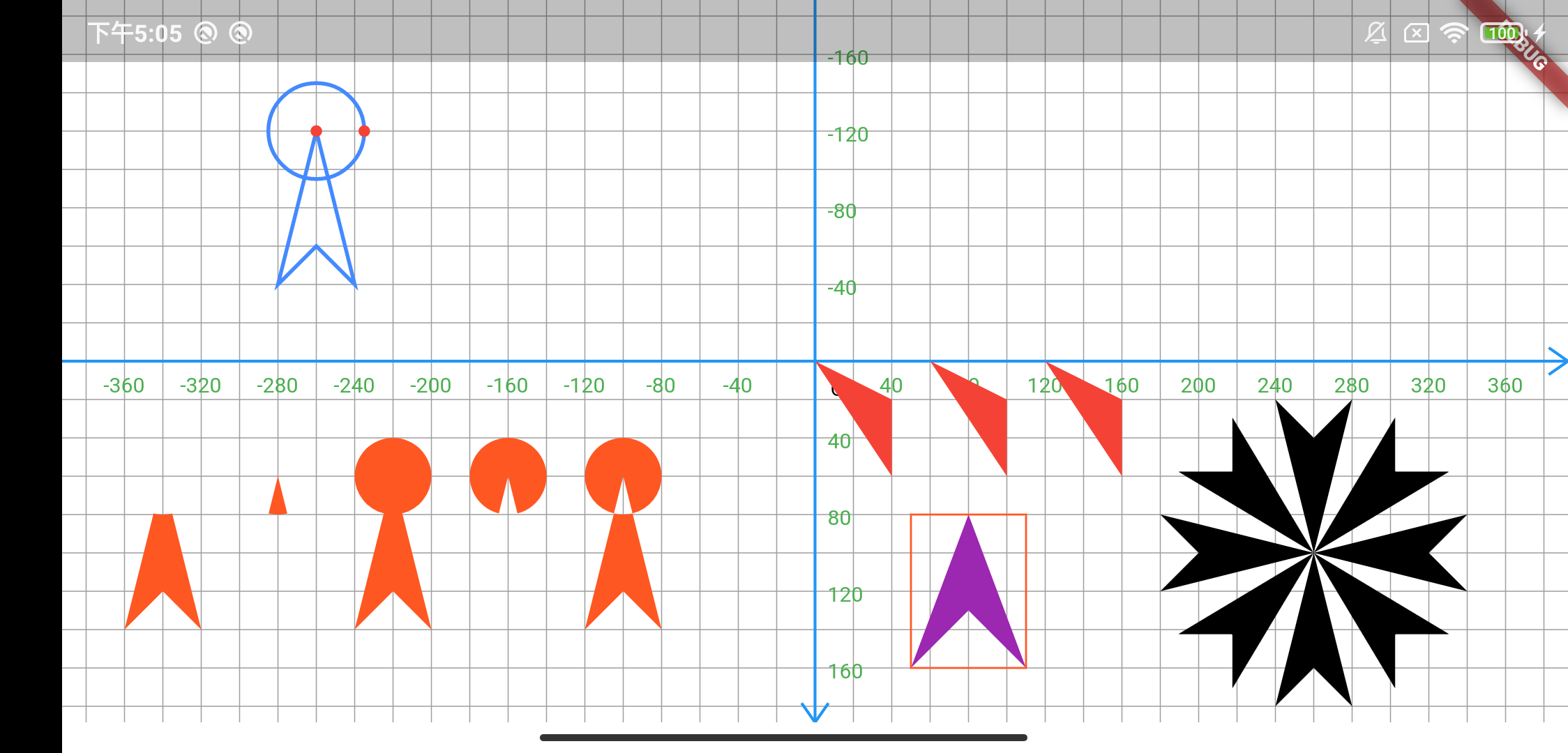Viewport: 1568px width, 753px height.
Task: Click the 160 label on the vertical axis
Action: 845,671
